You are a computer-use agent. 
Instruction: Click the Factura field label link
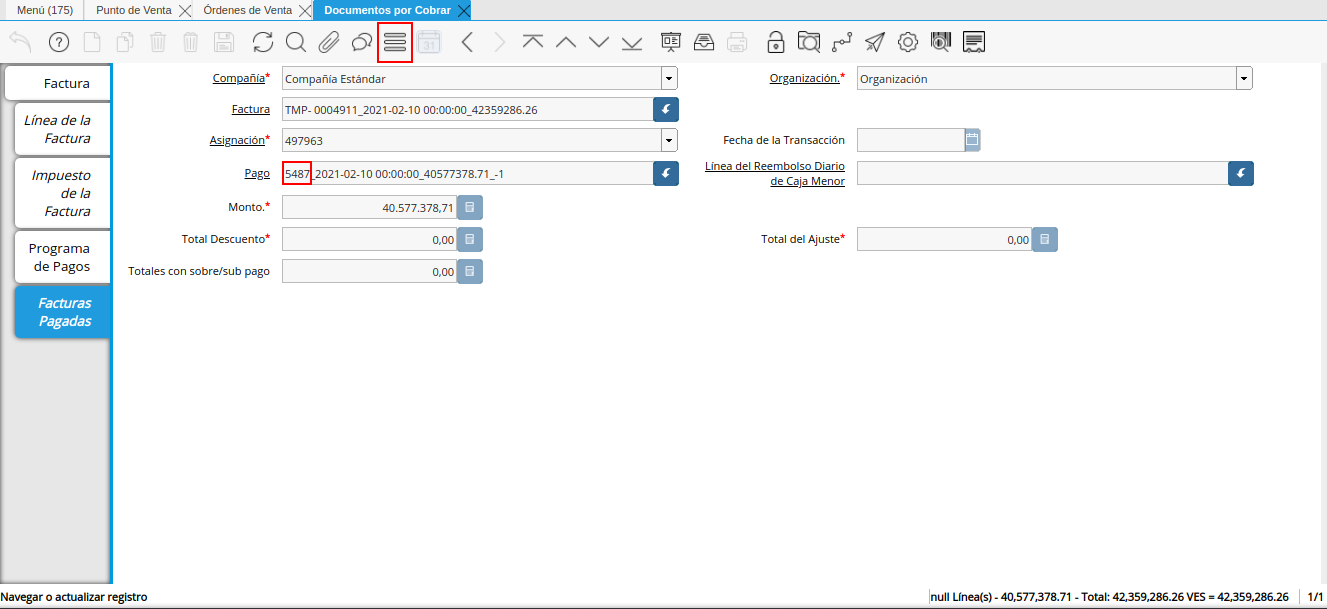(251, 109)
